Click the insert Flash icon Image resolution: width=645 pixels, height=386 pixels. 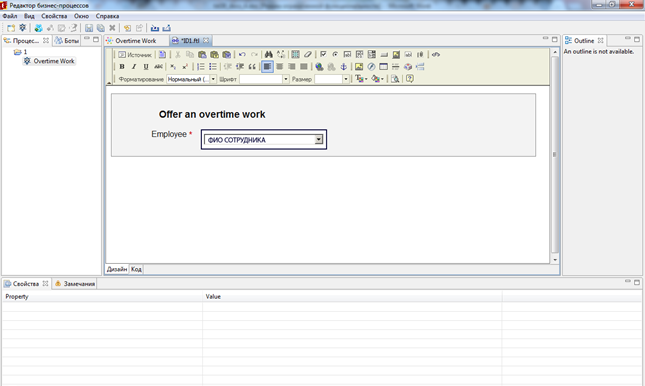pos(371,66)
